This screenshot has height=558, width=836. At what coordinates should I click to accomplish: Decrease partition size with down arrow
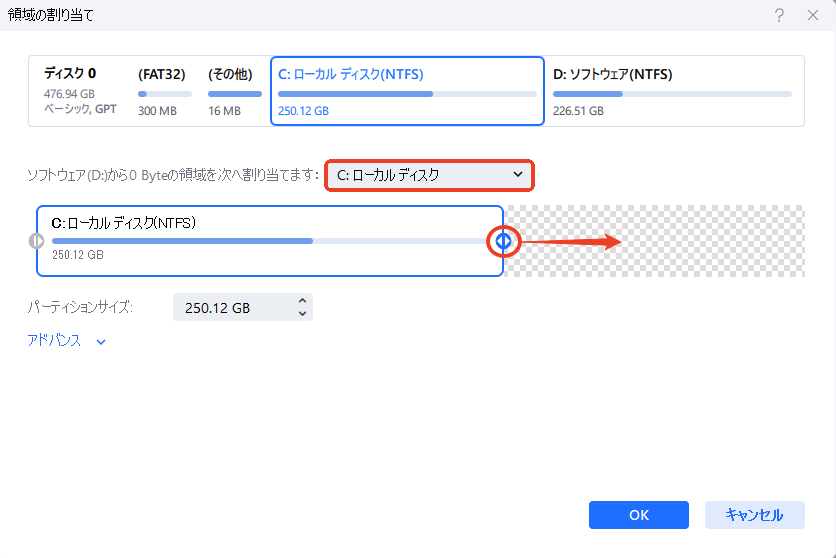[303, 314]
